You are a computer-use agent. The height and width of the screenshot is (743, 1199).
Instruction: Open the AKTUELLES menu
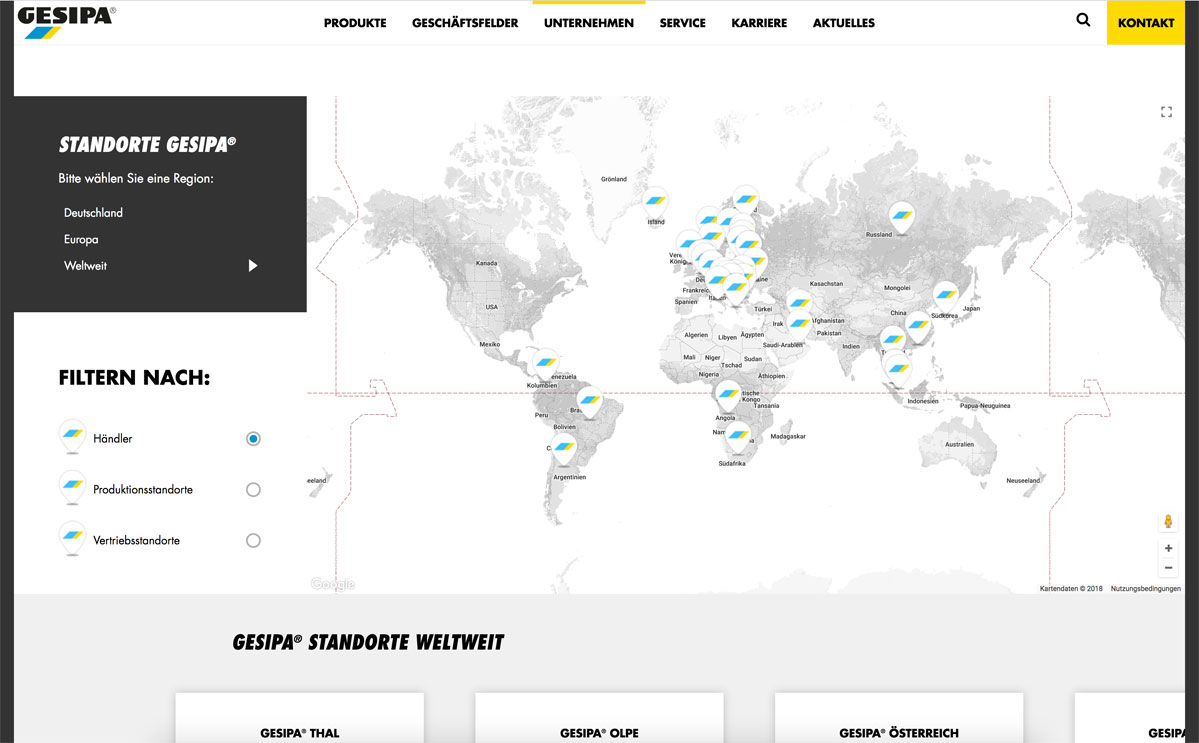(843, 23)
